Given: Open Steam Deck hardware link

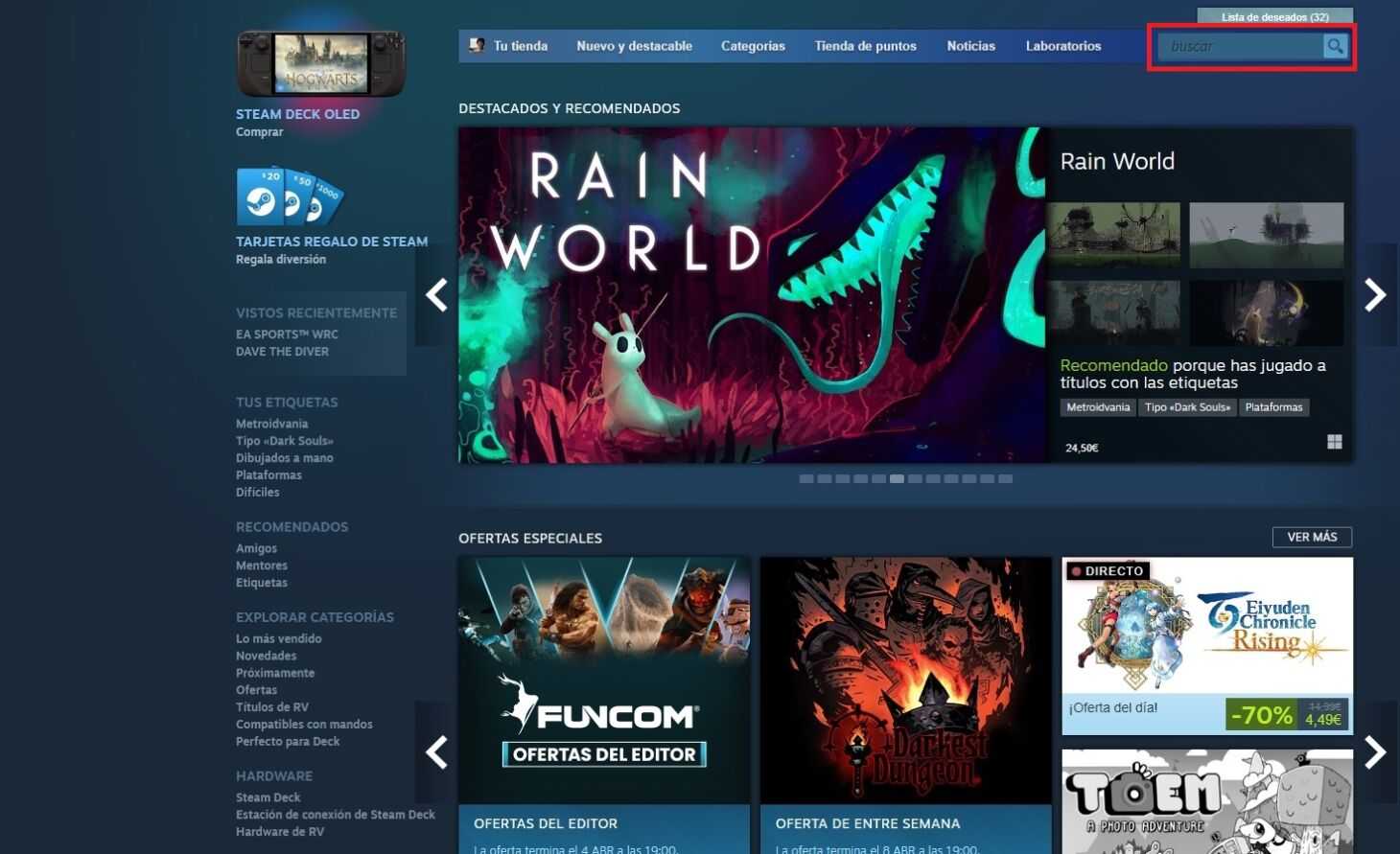Looking at the screenshot, I should click(x=268, y=797).
